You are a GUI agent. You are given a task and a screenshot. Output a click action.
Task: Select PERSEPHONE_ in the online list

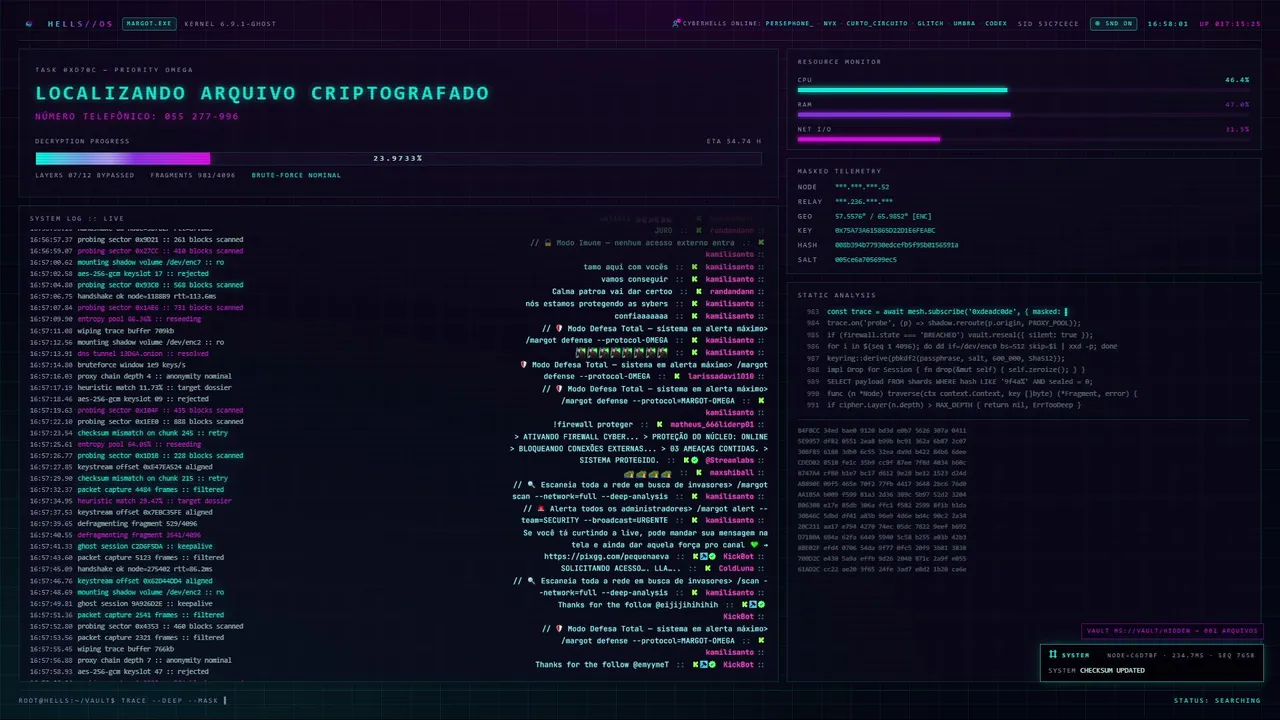(790, 23)
